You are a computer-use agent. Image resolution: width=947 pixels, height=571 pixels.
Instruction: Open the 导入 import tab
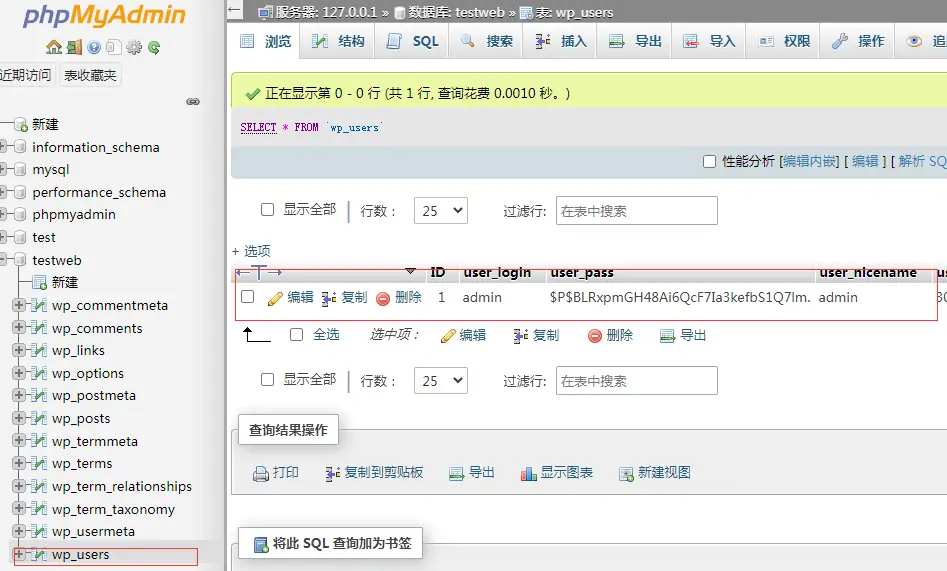point(709,41)
